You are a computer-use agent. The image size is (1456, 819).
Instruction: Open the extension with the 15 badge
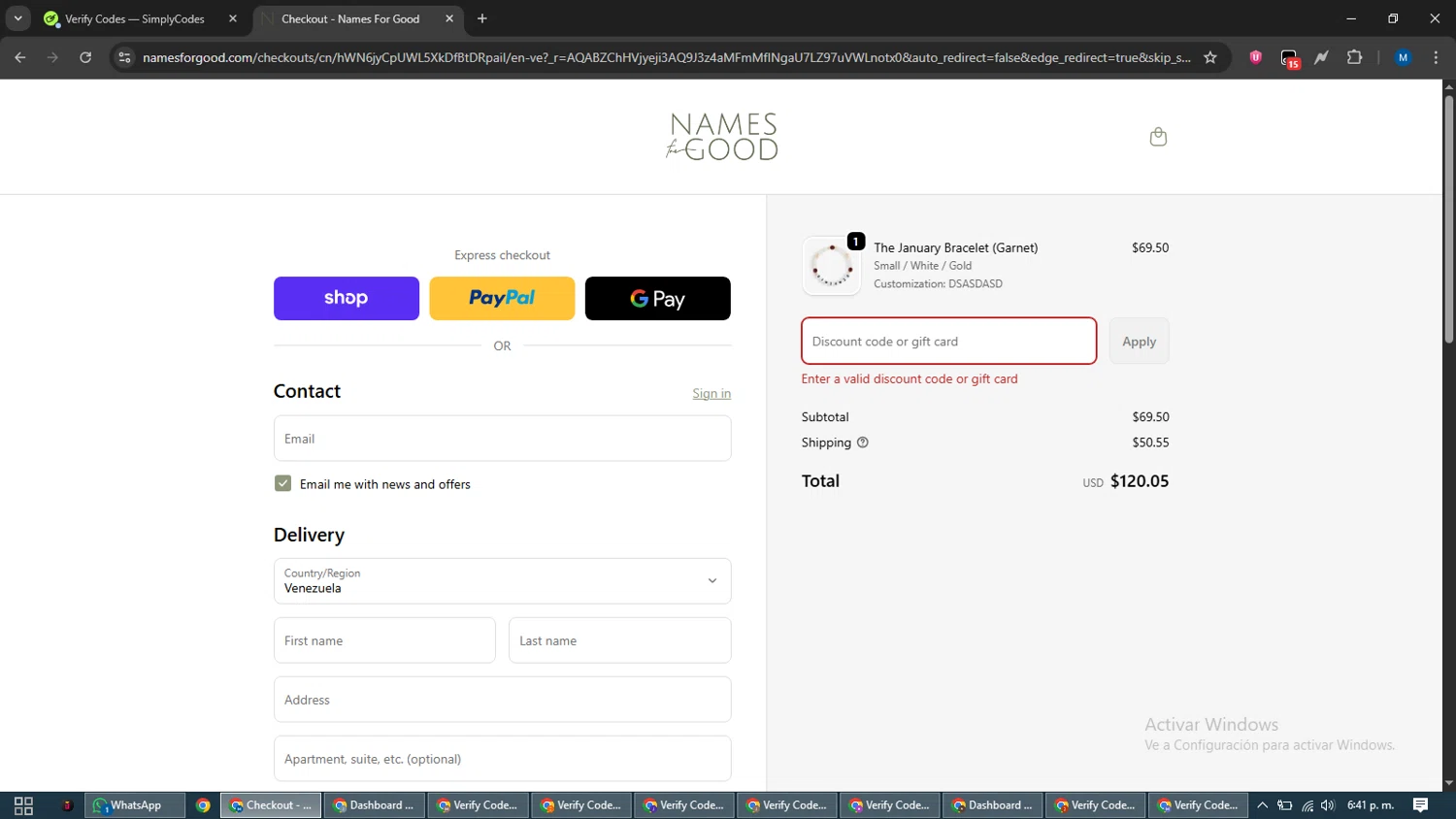pyautogui.click(x=1289, y=58)
